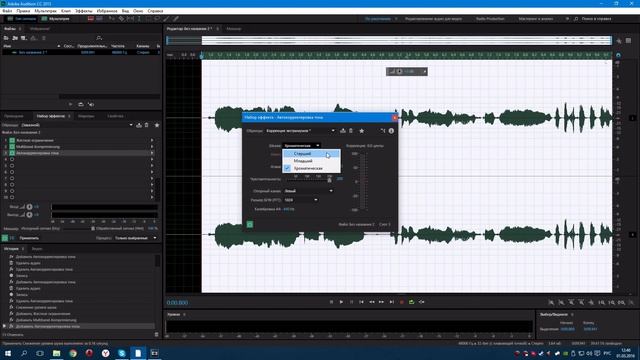
Task: Adjust the Output gain knob in rack
Action: 29,215
